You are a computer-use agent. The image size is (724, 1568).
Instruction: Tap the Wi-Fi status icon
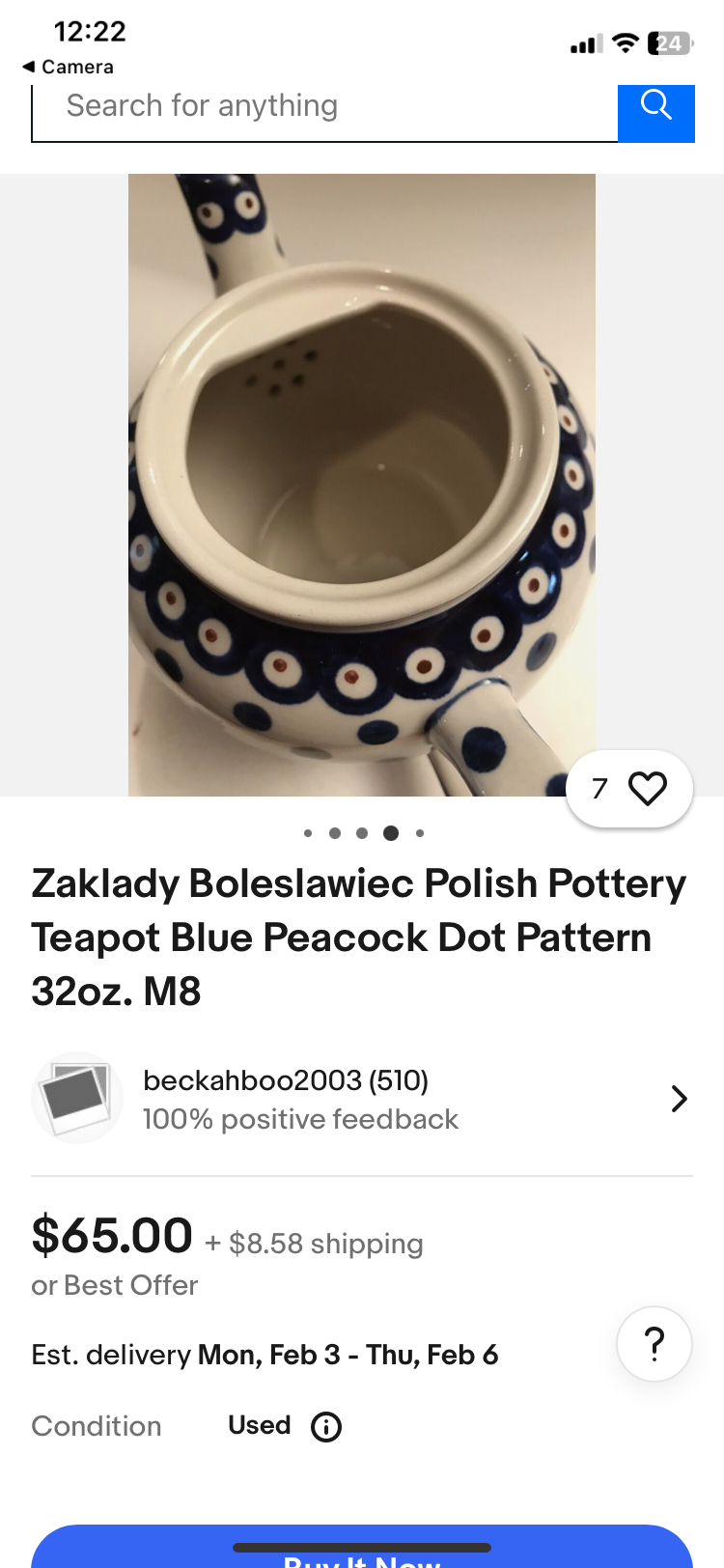click(x=626, y=43)
